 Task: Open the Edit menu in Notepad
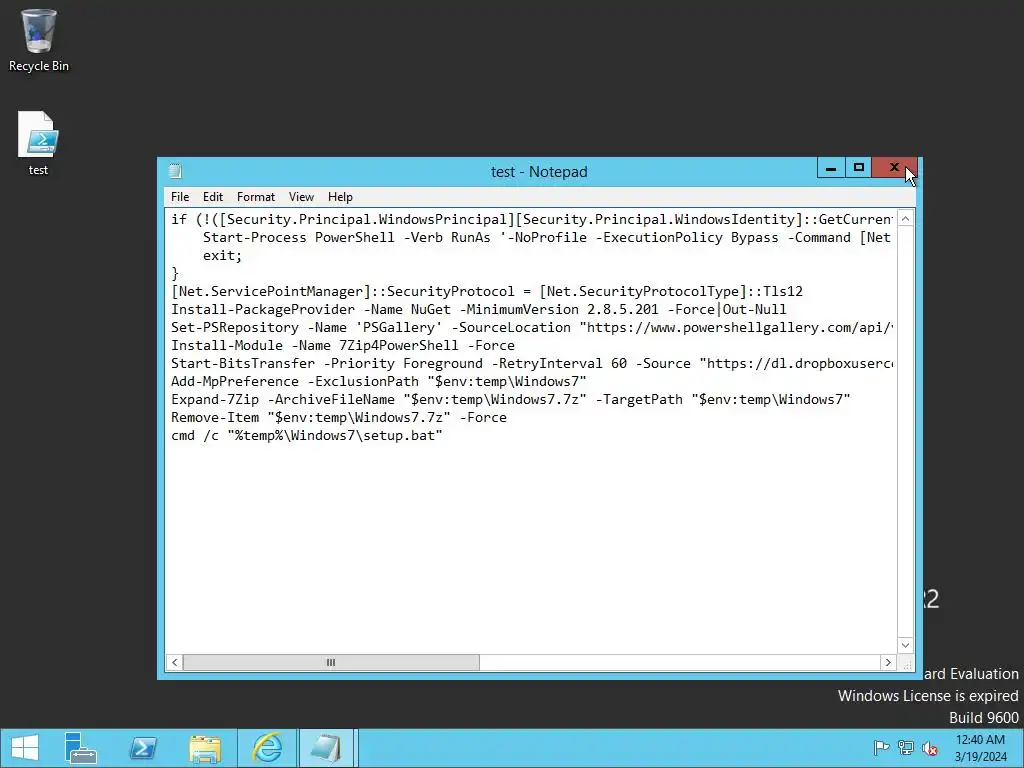pos(213,197)
